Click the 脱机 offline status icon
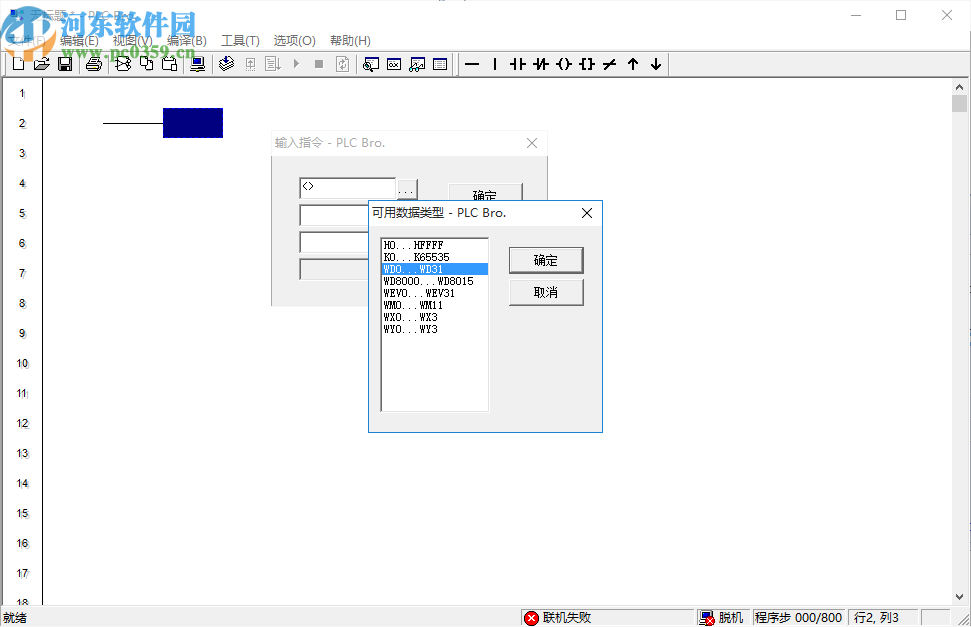 pos(706,617)
